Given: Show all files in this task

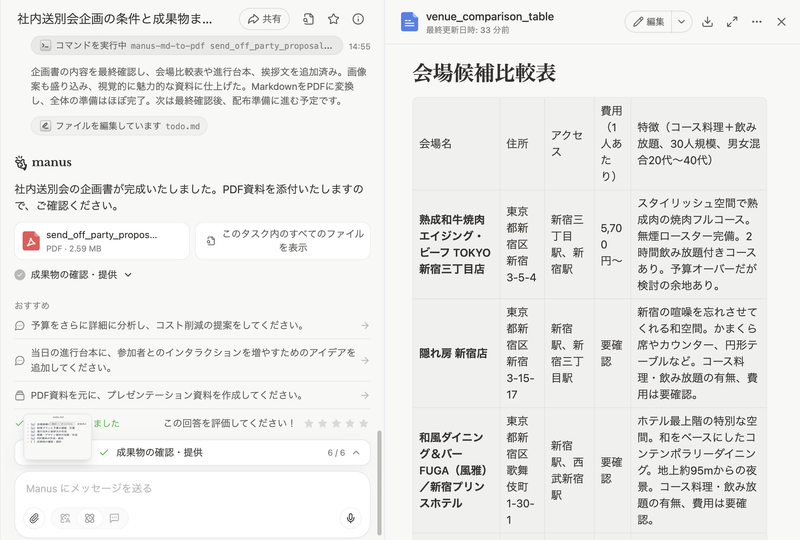Looking at the screenshot, I should coord(282,241).
